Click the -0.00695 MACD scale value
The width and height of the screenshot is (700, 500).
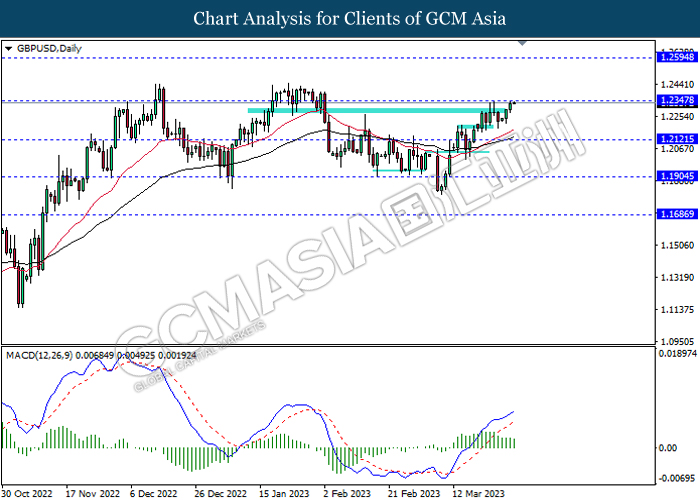click(677, 479)
